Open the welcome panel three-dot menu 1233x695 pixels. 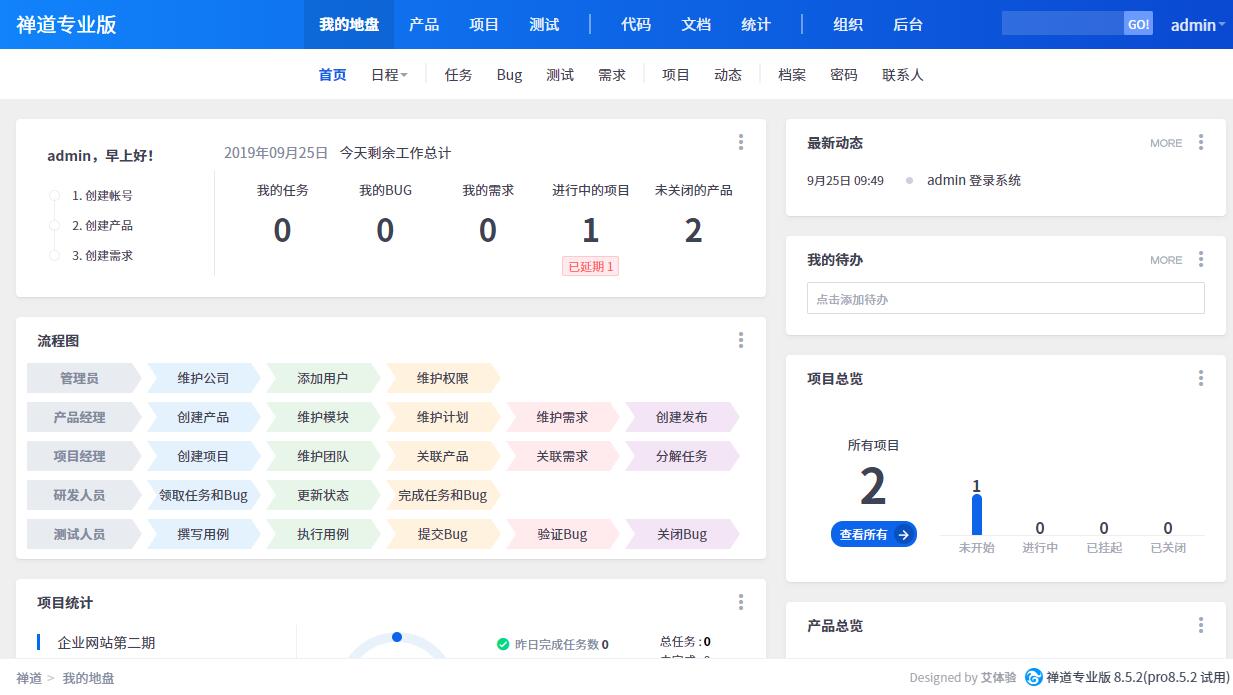[x=741, y=142]
